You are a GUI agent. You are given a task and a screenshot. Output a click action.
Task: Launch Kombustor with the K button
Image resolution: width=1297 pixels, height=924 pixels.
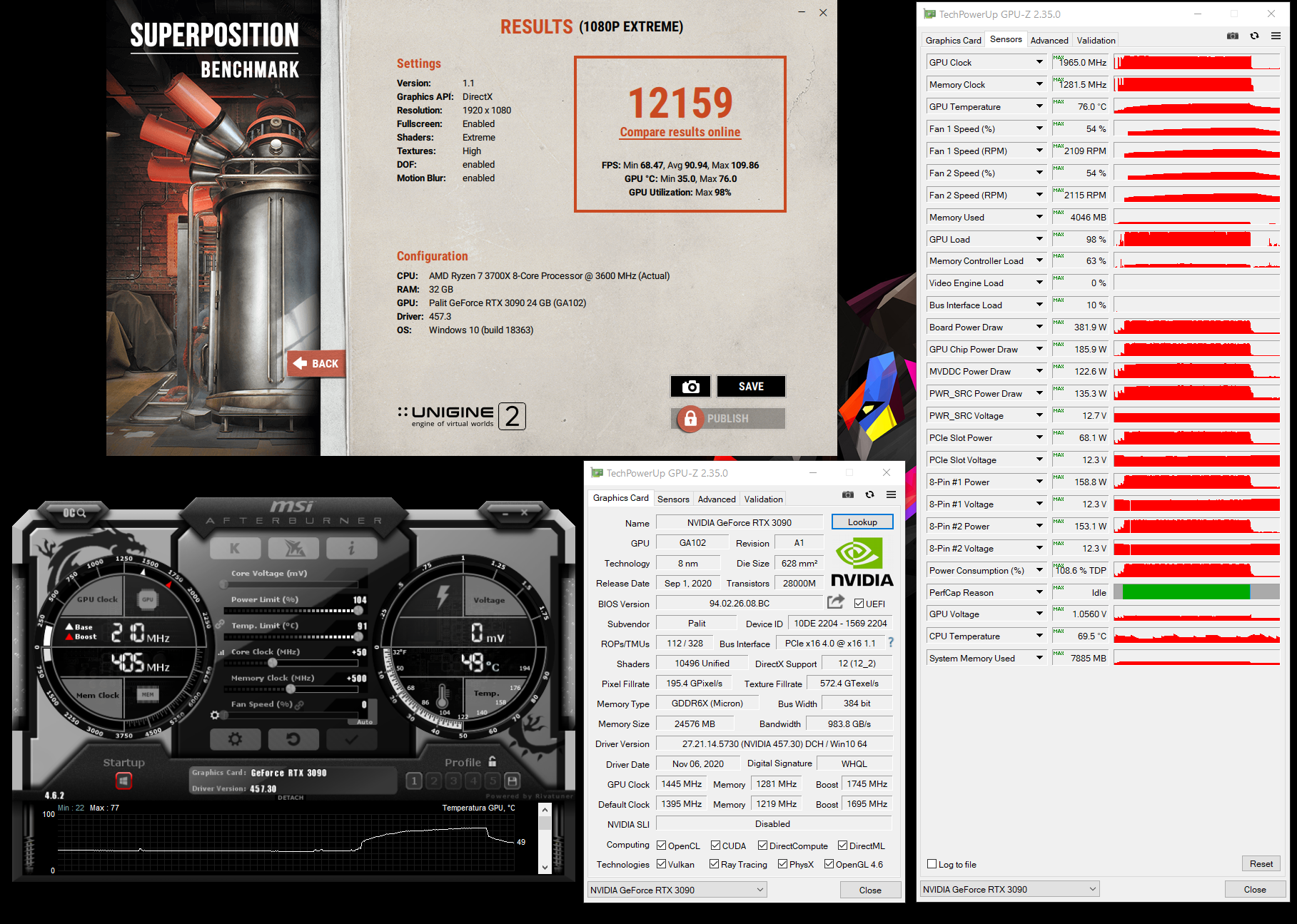coord(235,548)
